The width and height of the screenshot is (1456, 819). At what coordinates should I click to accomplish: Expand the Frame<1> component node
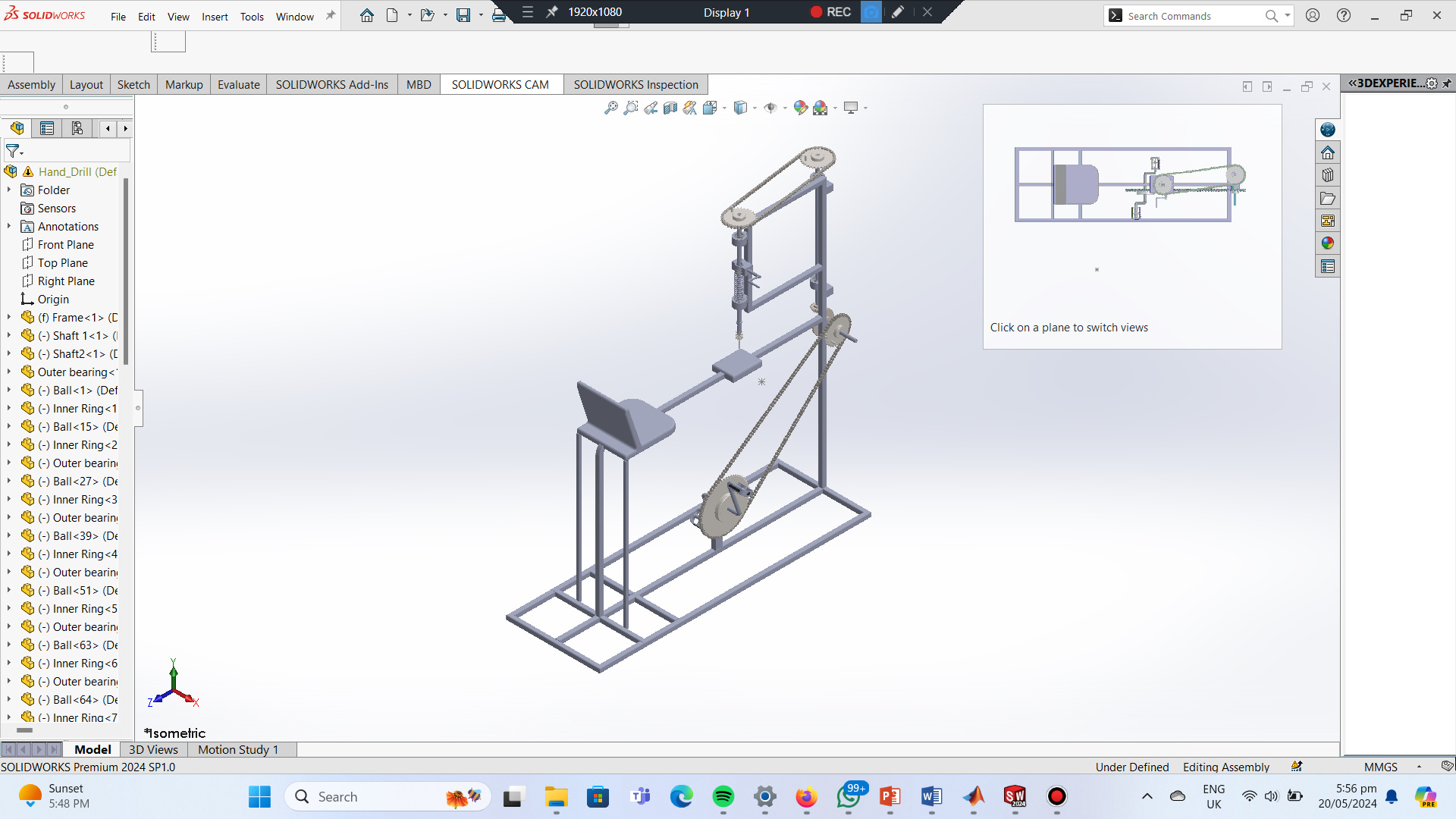click(9, 318)
